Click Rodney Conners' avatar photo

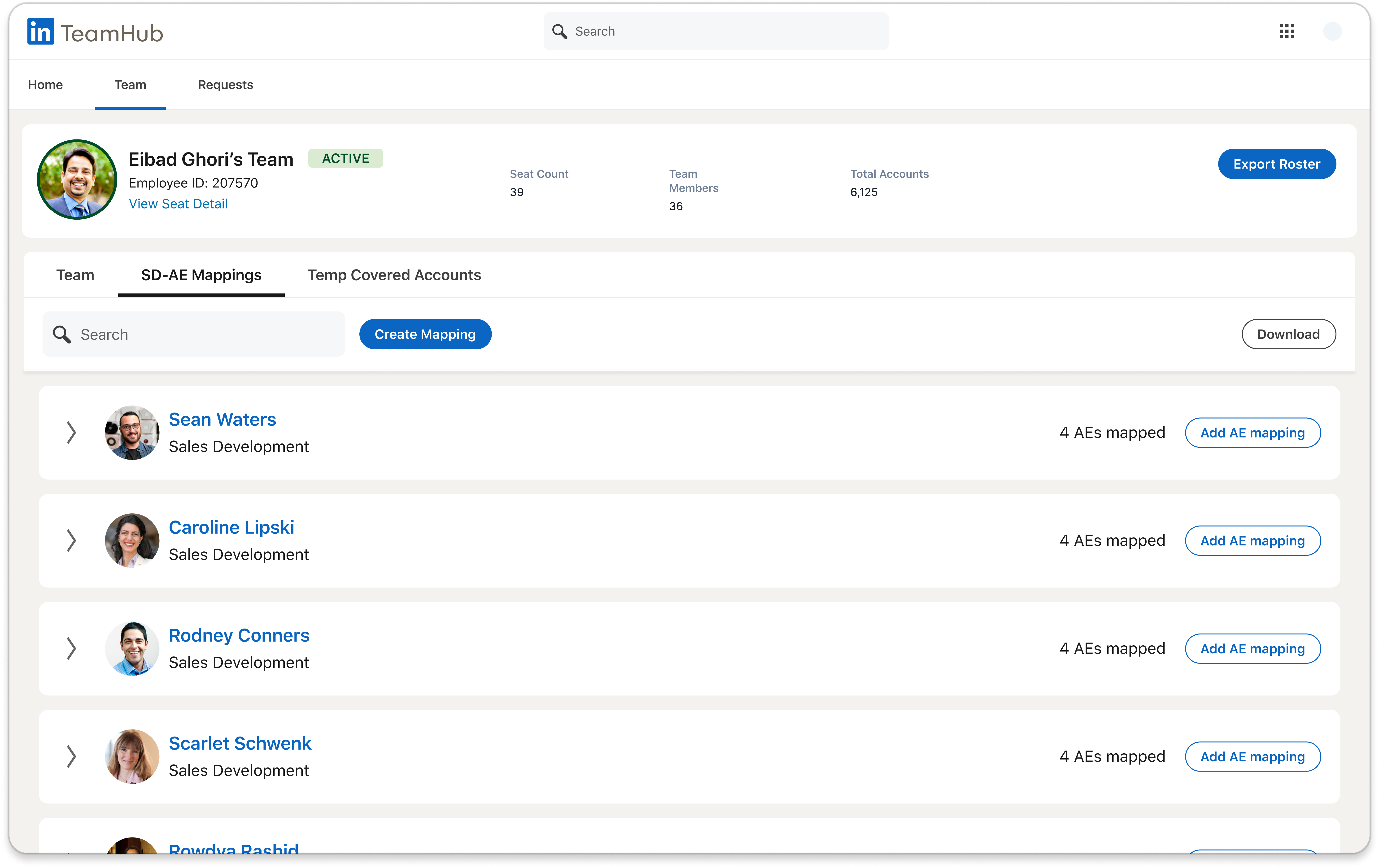tap(132, 649)
